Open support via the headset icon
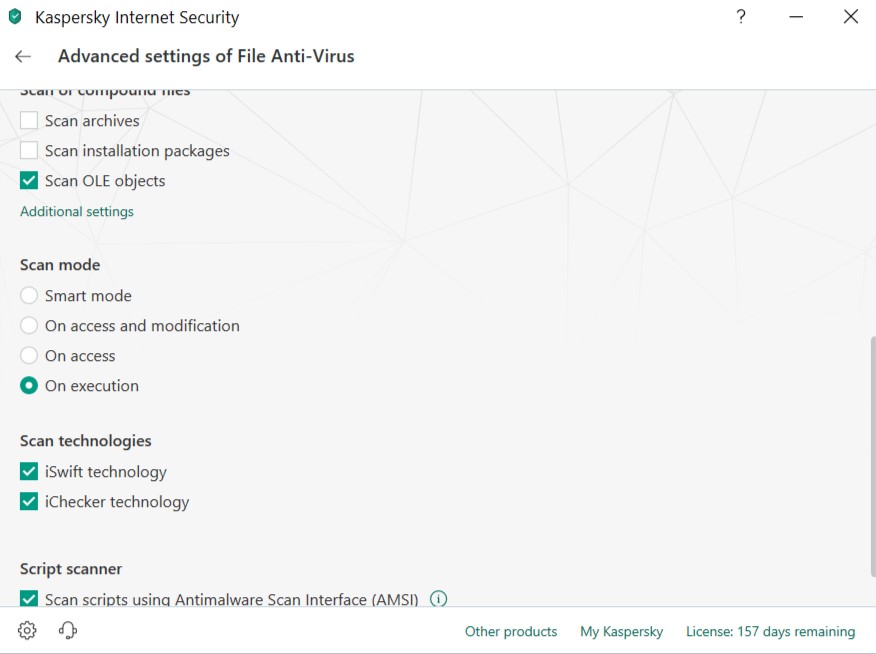The width and height of the screenshot is (876, 654). pos(68,630)
